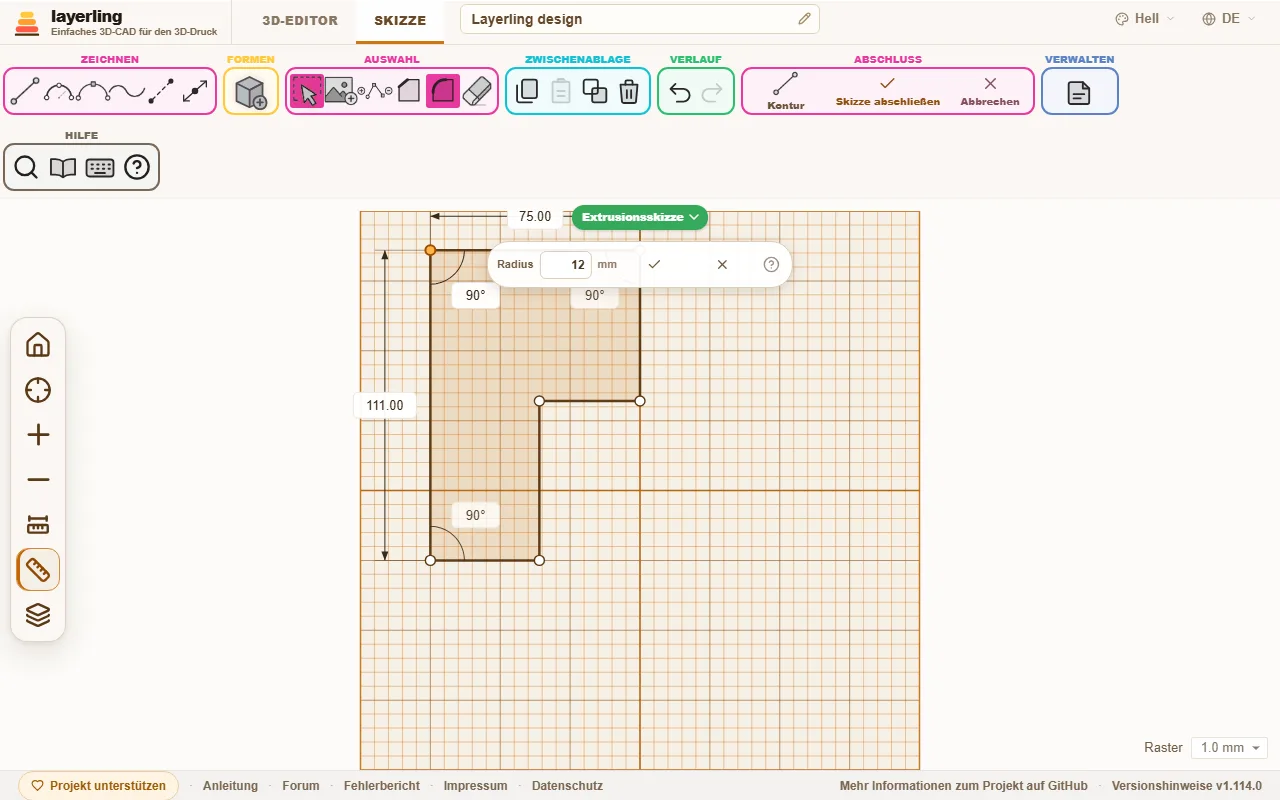This screenshot has width=1280, height=800.
Task: Expand the Extrusionsskizze dropdown
Action: [x=640, y=217]
